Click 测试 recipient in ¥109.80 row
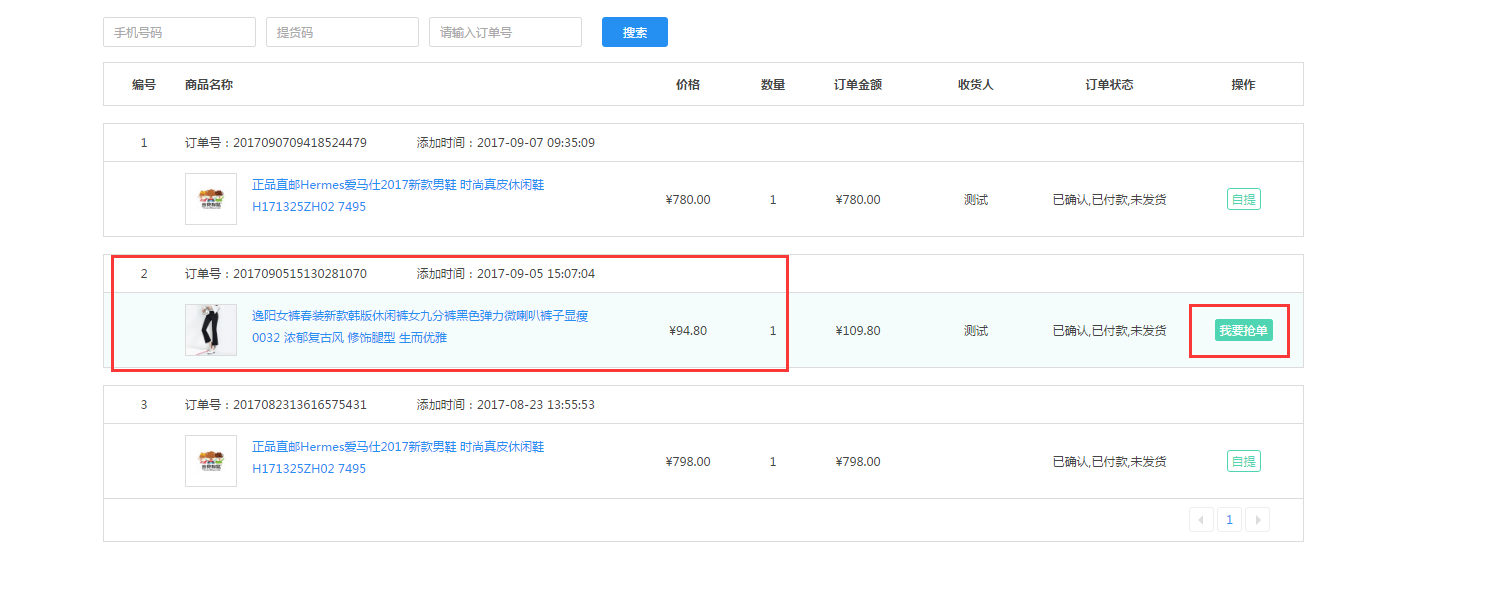 pyautogui.click(x=976, y=331)
